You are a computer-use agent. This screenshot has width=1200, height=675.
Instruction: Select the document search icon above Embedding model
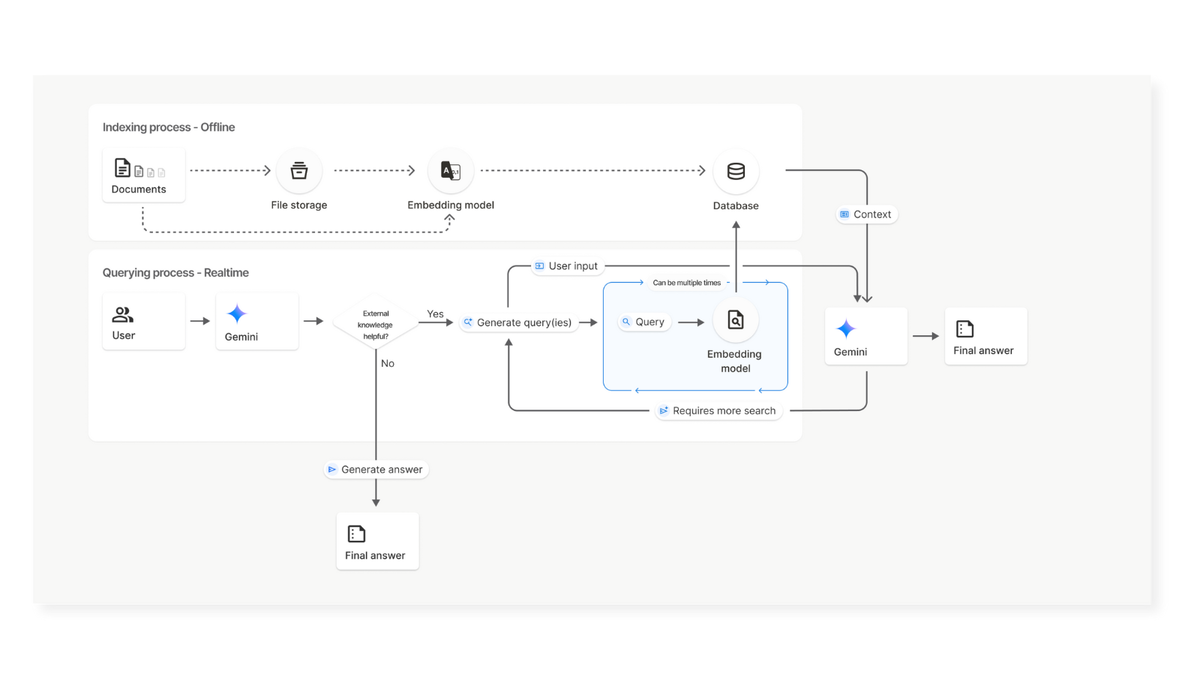point(736,320)
